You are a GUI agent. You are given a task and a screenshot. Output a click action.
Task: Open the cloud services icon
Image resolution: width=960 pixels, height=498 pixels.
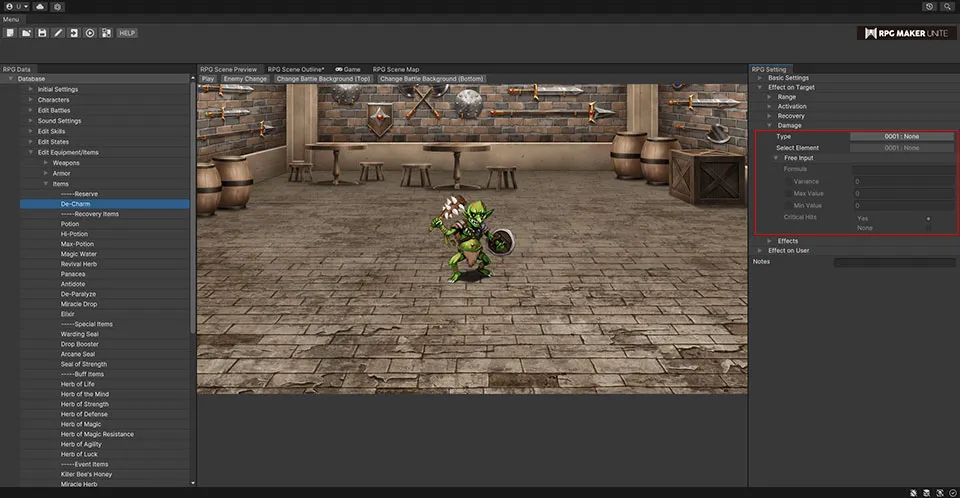[39, 6]
